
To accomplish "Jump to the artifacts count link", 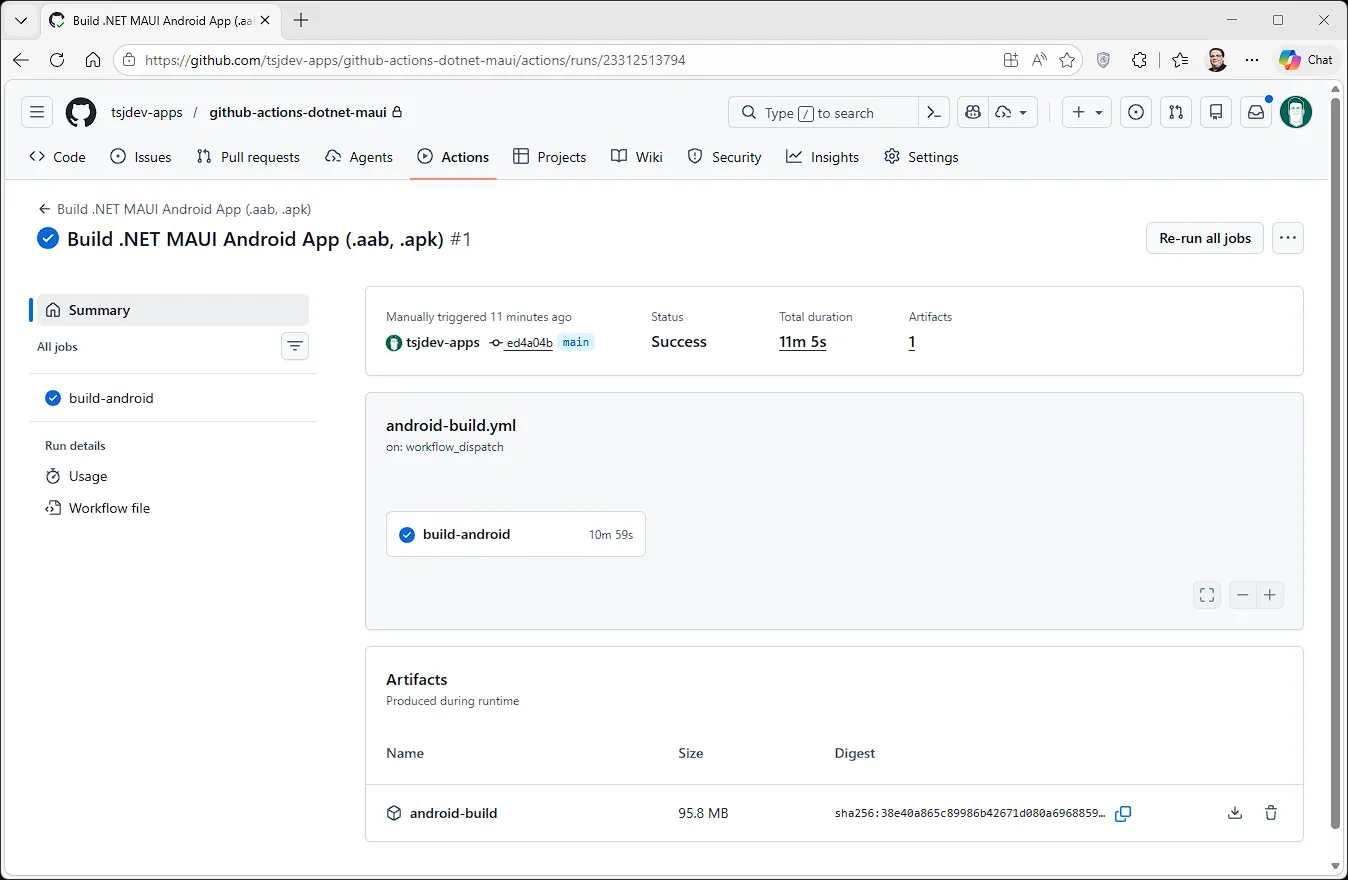I will tap(912, 342).
